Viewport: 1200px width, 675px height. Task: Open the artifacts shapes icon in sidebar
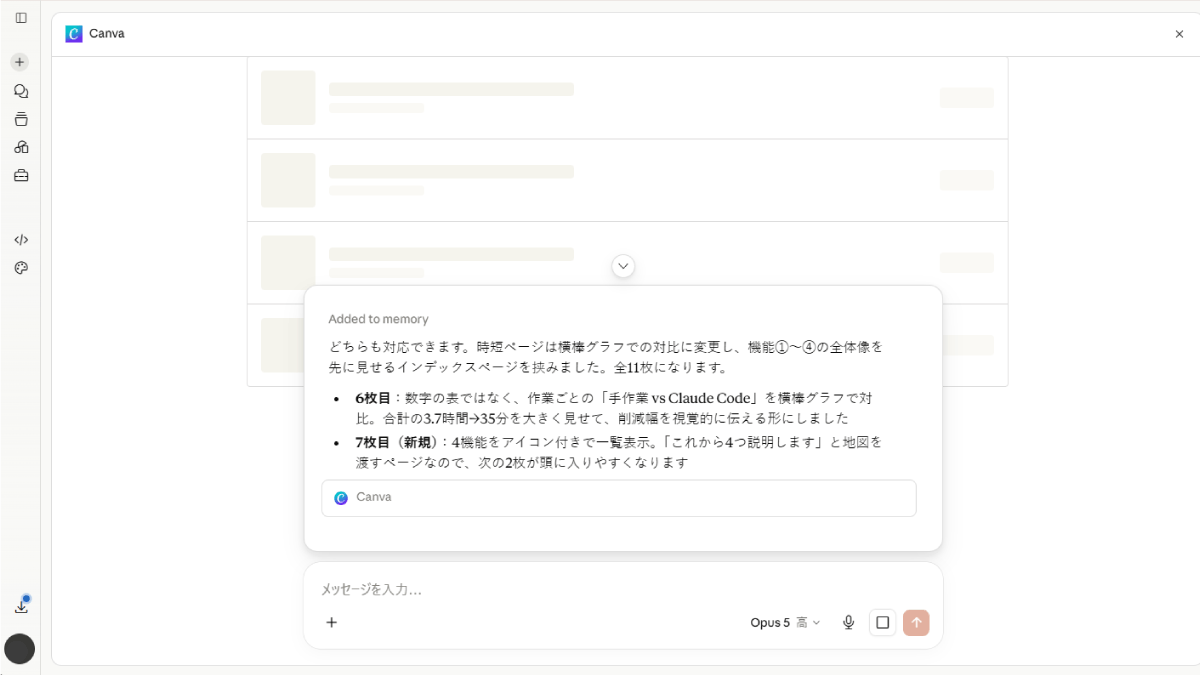tap(21, 147)
